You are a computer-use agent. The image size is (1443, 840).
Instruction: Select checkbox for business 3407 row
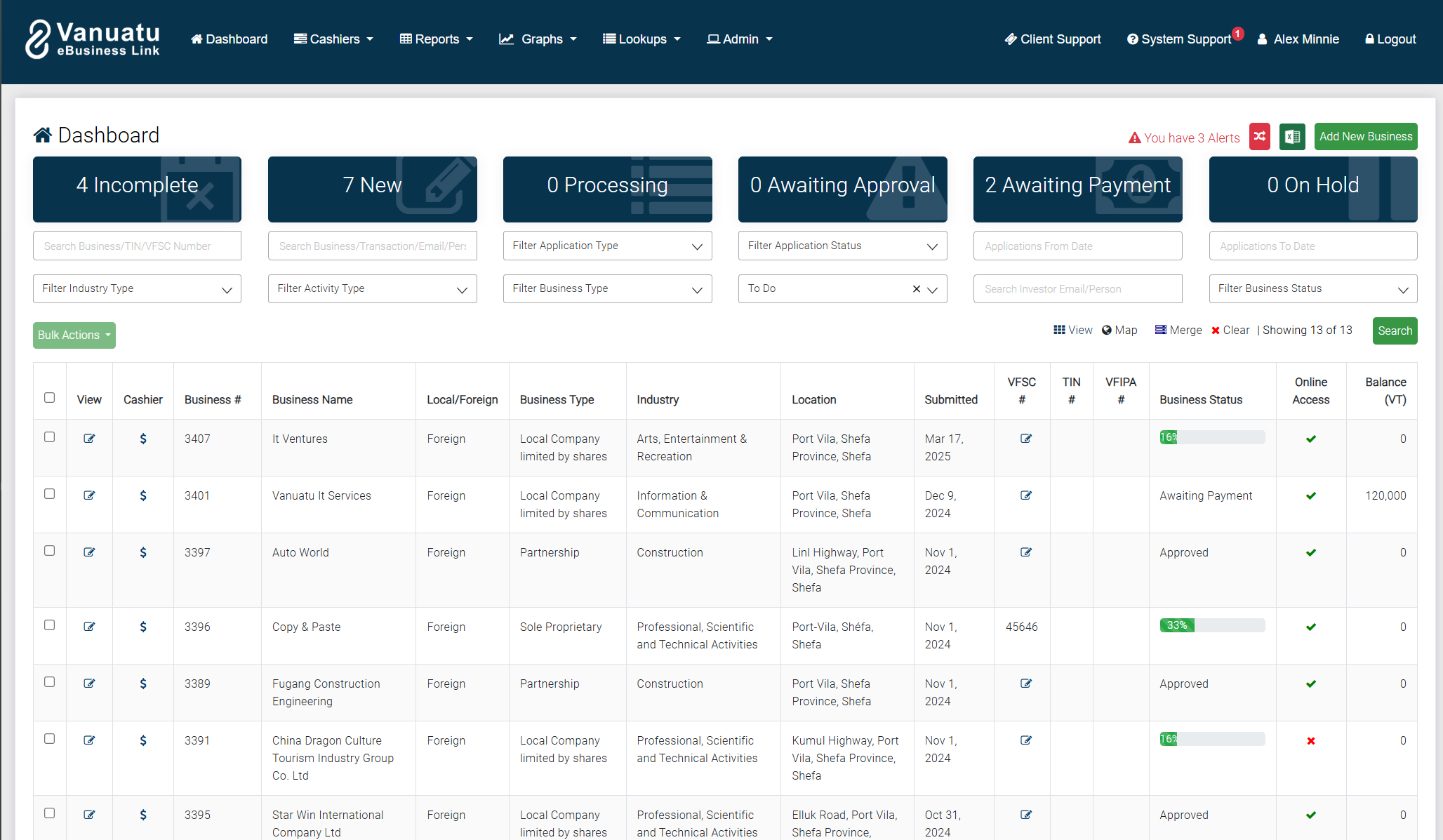click(x=49, y=437)
